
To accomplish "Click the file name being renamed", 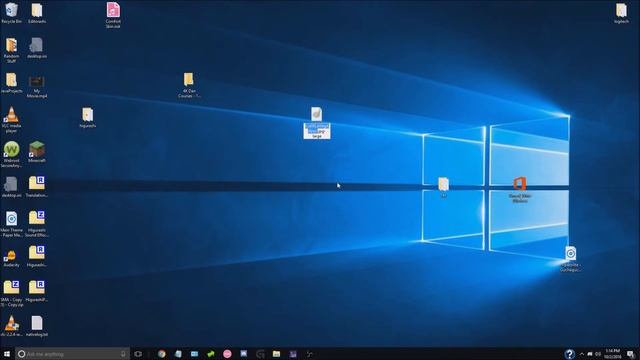I will point(317,131).
